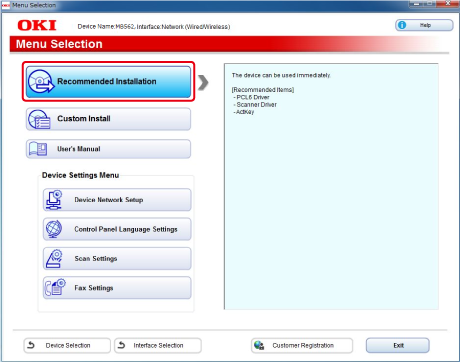Image resolution: width=460 pixels, height=362 pixels.
Task: Click the Customer Registration globe icon
Action: [259, 345]
